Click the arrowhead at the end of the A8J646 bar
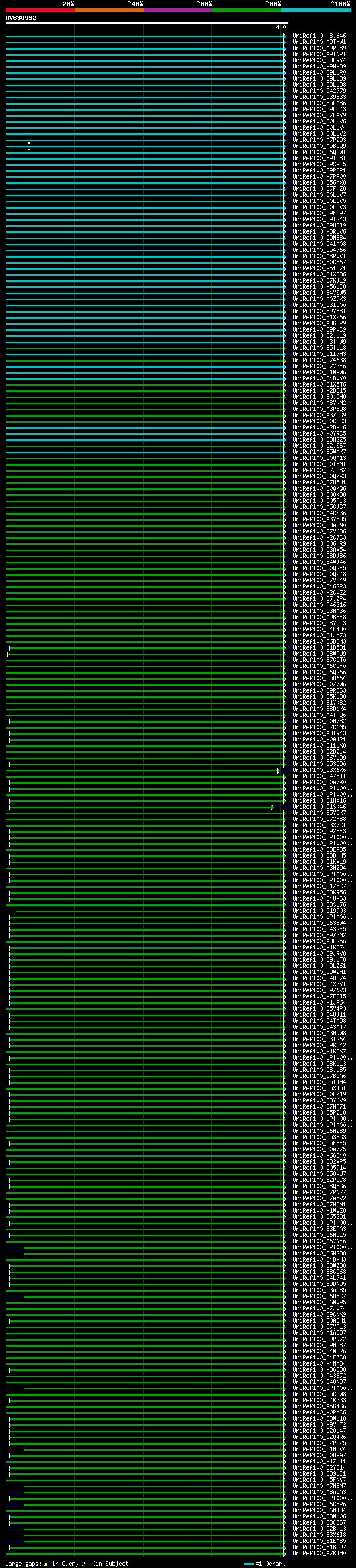356x1568 pixels. 284,36
